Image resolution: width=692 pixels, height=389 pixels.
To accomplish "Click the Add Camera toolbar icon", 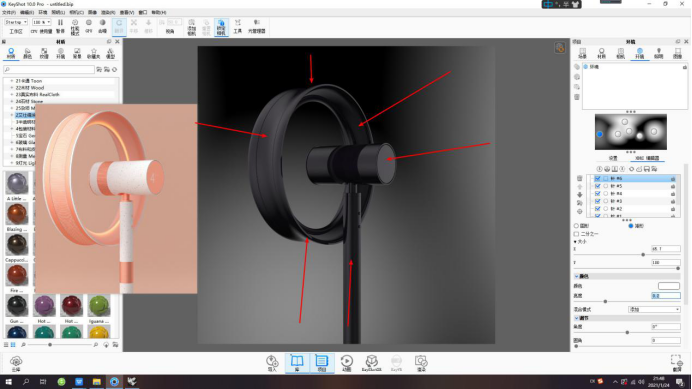I will (192, 23).
